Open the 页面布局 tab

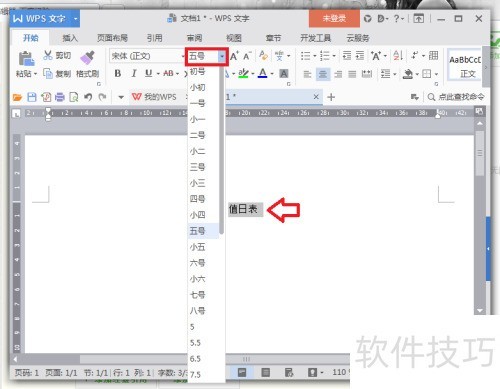[x=112, y=38]
